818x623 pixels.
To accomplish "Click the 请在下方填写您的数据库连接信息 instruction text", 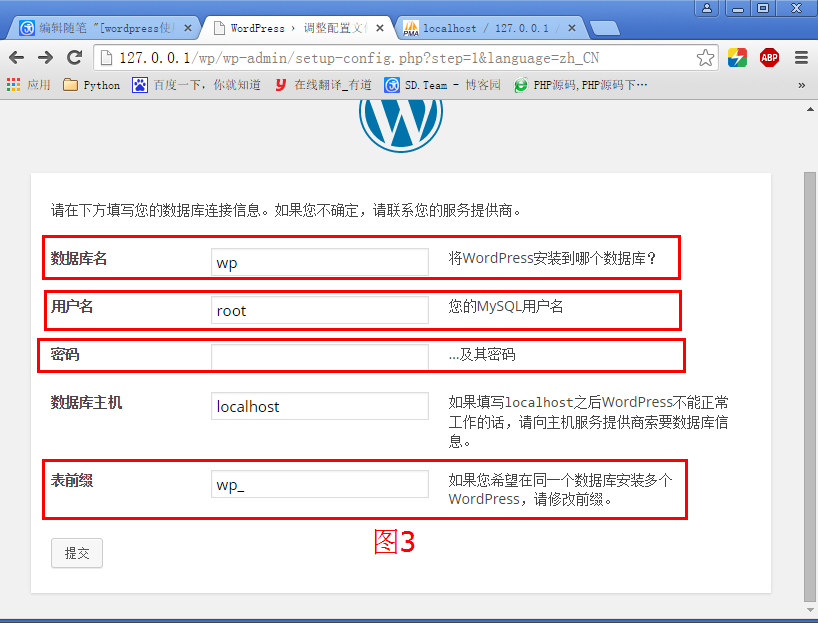I will click(286, 210).
